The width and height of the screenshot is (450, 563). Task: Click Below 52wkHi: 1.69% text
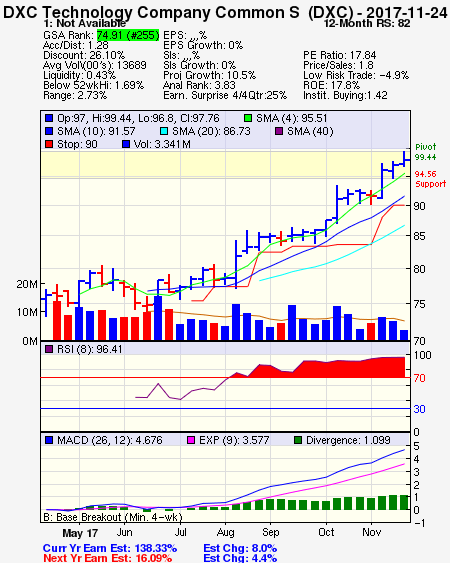point(93,85)
